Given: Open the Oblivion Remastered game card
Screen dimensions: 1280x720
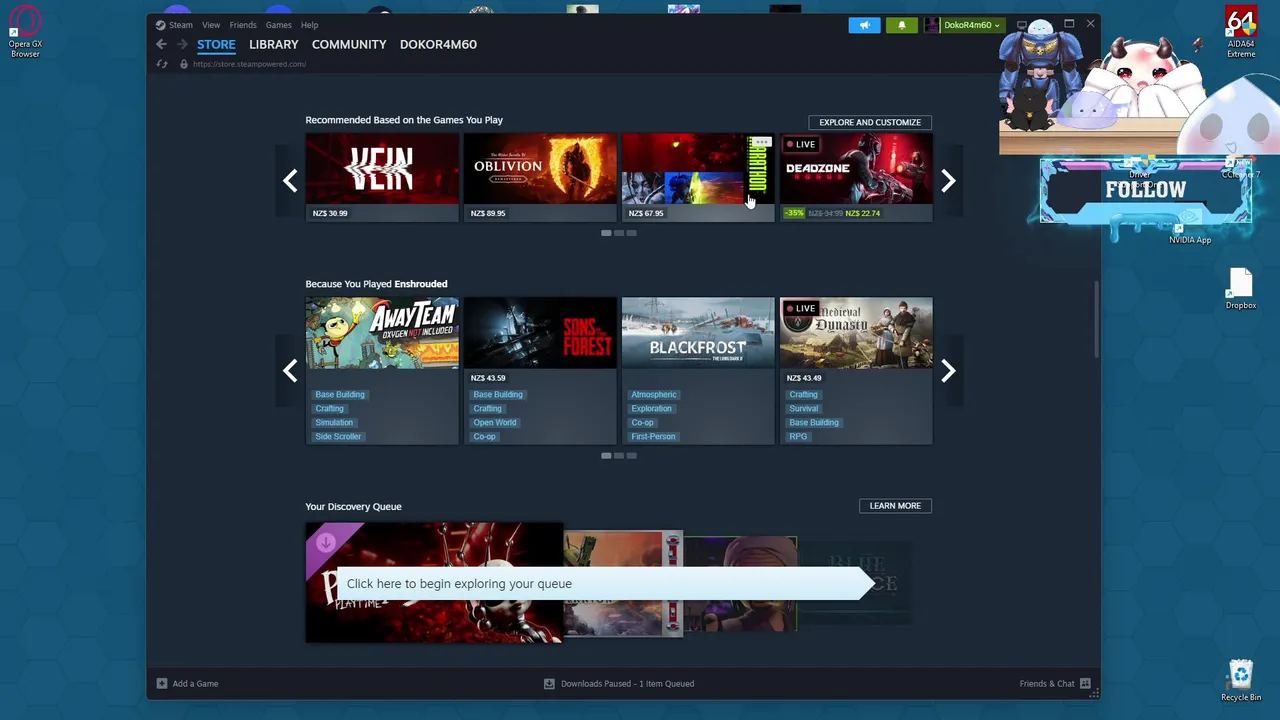Looking at the screenshot, I should pyautogui.click(x=540, y=177).
